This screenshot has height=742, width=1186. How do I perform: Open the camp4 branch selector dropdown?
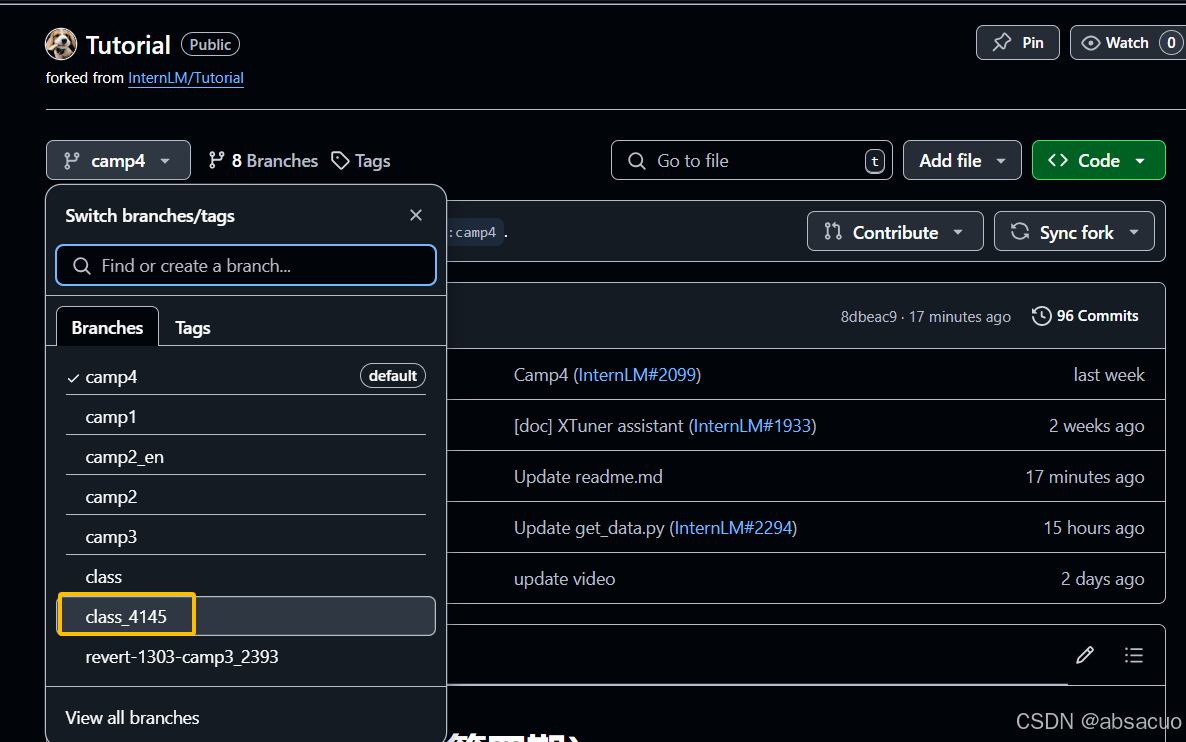pos(118,160)
